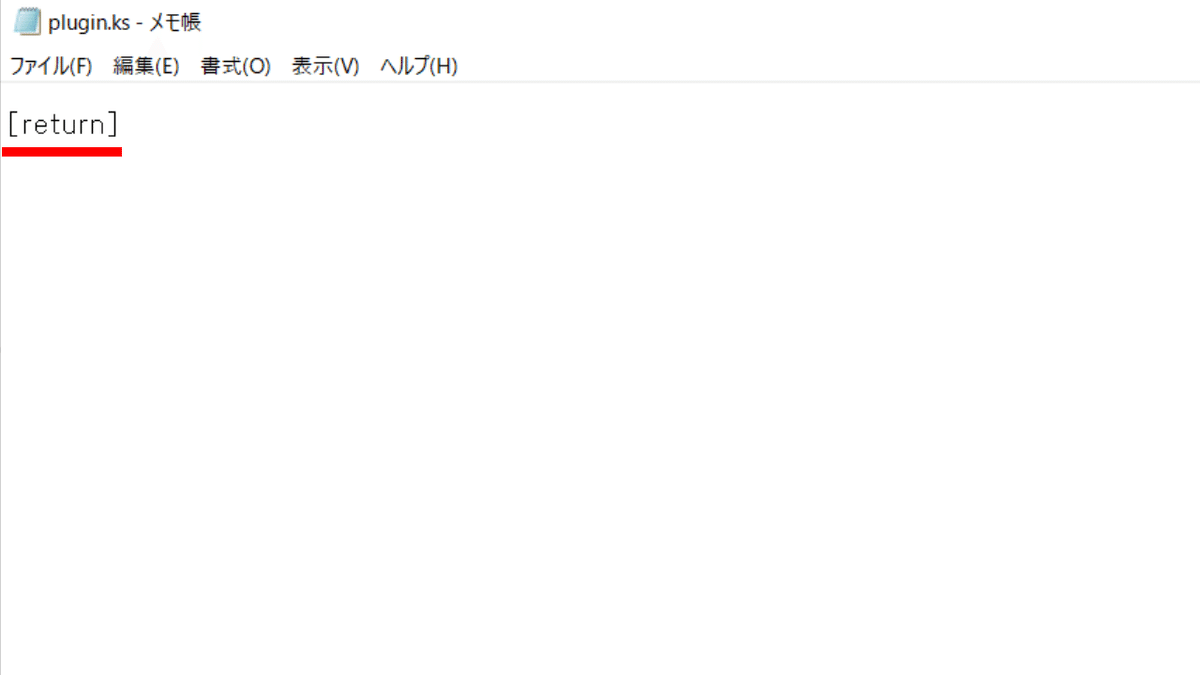The width and height of the screenshot is (1200, 675).
Task: Click the word return in the editor
Action: [x=63, y=125]
